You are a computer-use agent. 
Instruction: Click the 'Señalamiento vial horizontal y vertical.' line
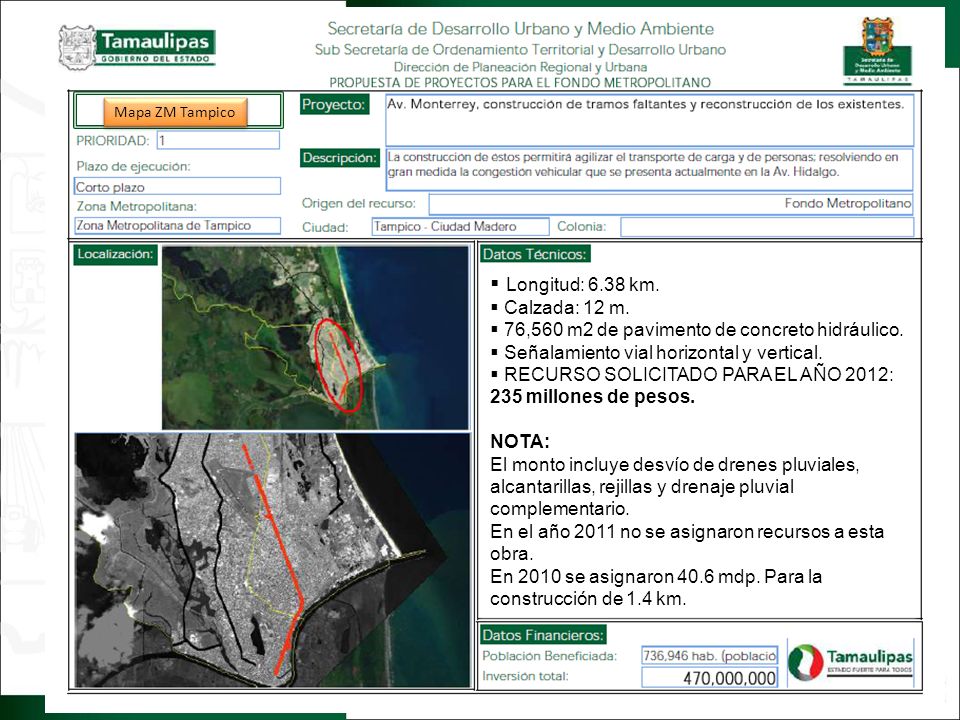(663, 353)
